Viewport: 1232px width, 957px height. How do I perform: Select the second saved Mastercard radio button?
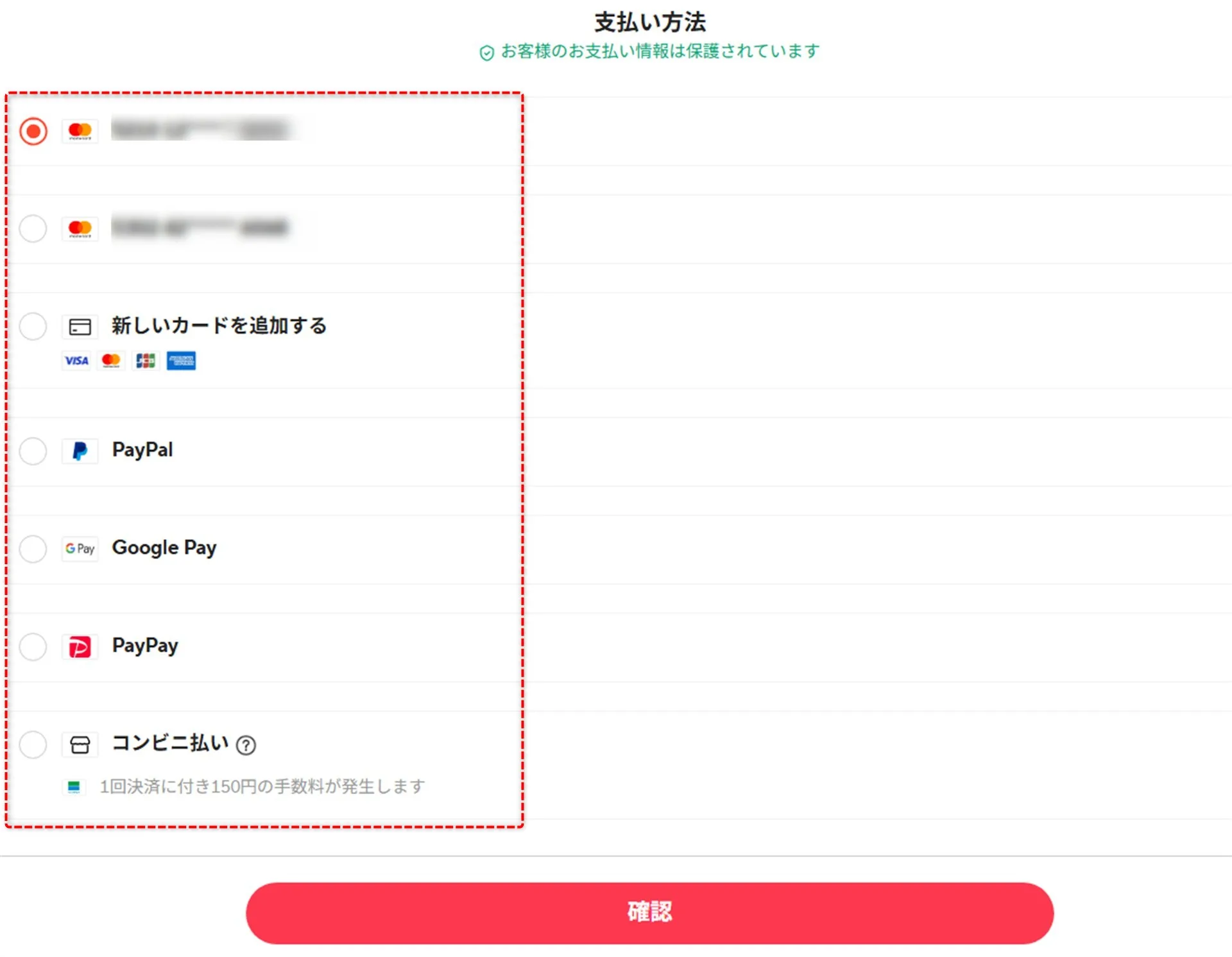tap(33, 228)
